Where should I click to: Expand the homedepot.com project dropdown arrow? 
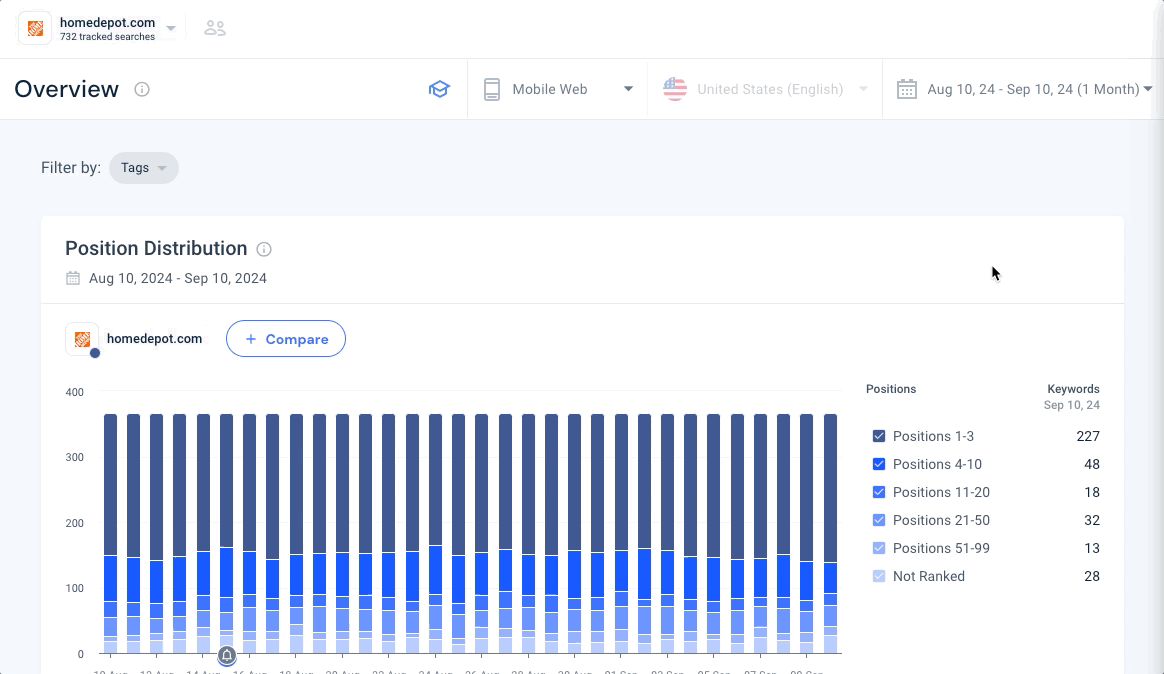coord(171,29)
